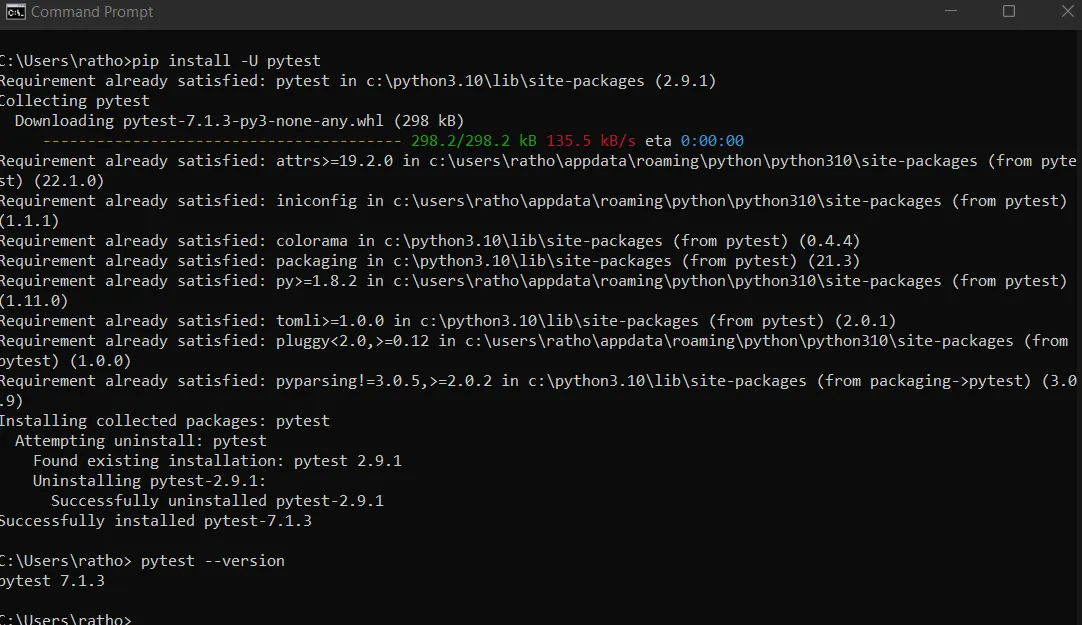This screenshot has height=625, width=1082.
Task: Click the 'pip install -U pytest' command line
Action: (160, 61)
